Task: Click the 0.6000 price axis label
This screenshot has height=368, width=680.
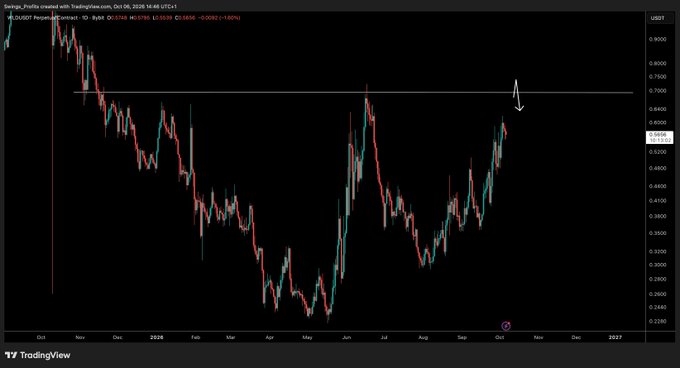Action: (657, 122)
